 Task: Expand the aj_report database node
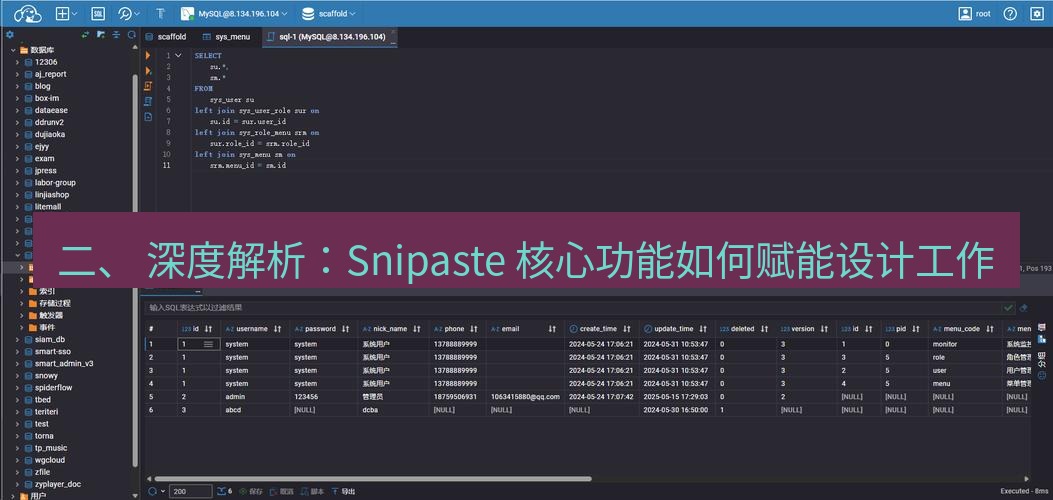(19, 74)
